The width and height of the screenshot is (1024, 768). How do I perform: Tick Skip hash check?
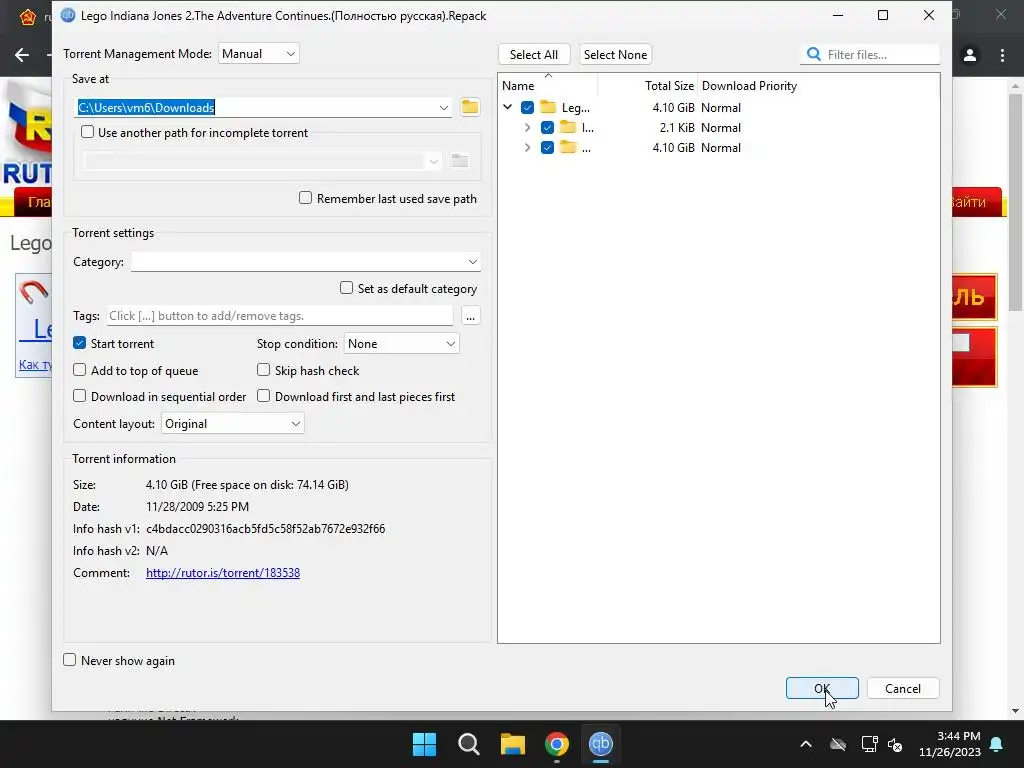[263, 370]
